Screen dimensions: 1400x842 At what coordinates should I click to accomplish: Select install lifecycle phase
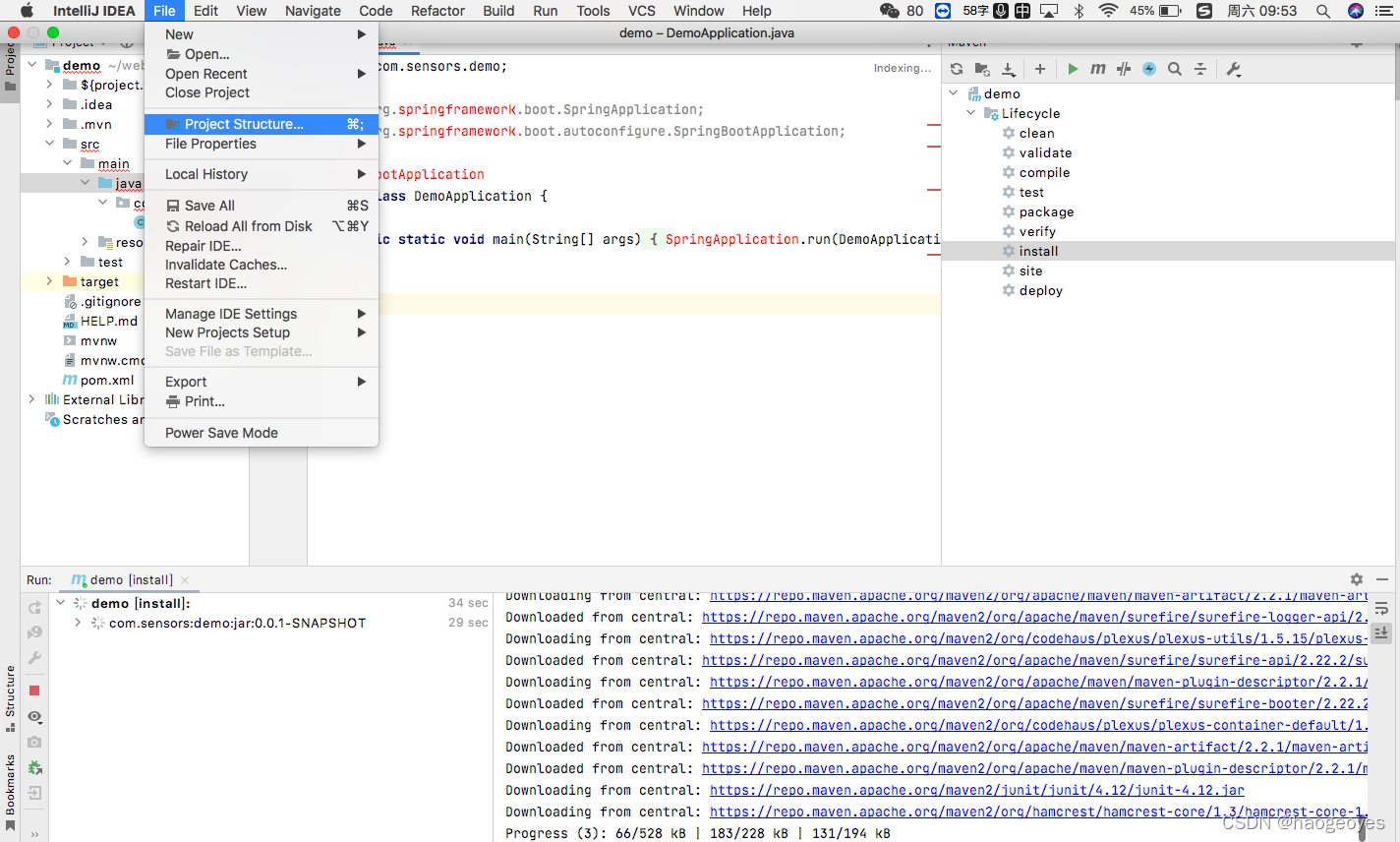coord(1038,251)
